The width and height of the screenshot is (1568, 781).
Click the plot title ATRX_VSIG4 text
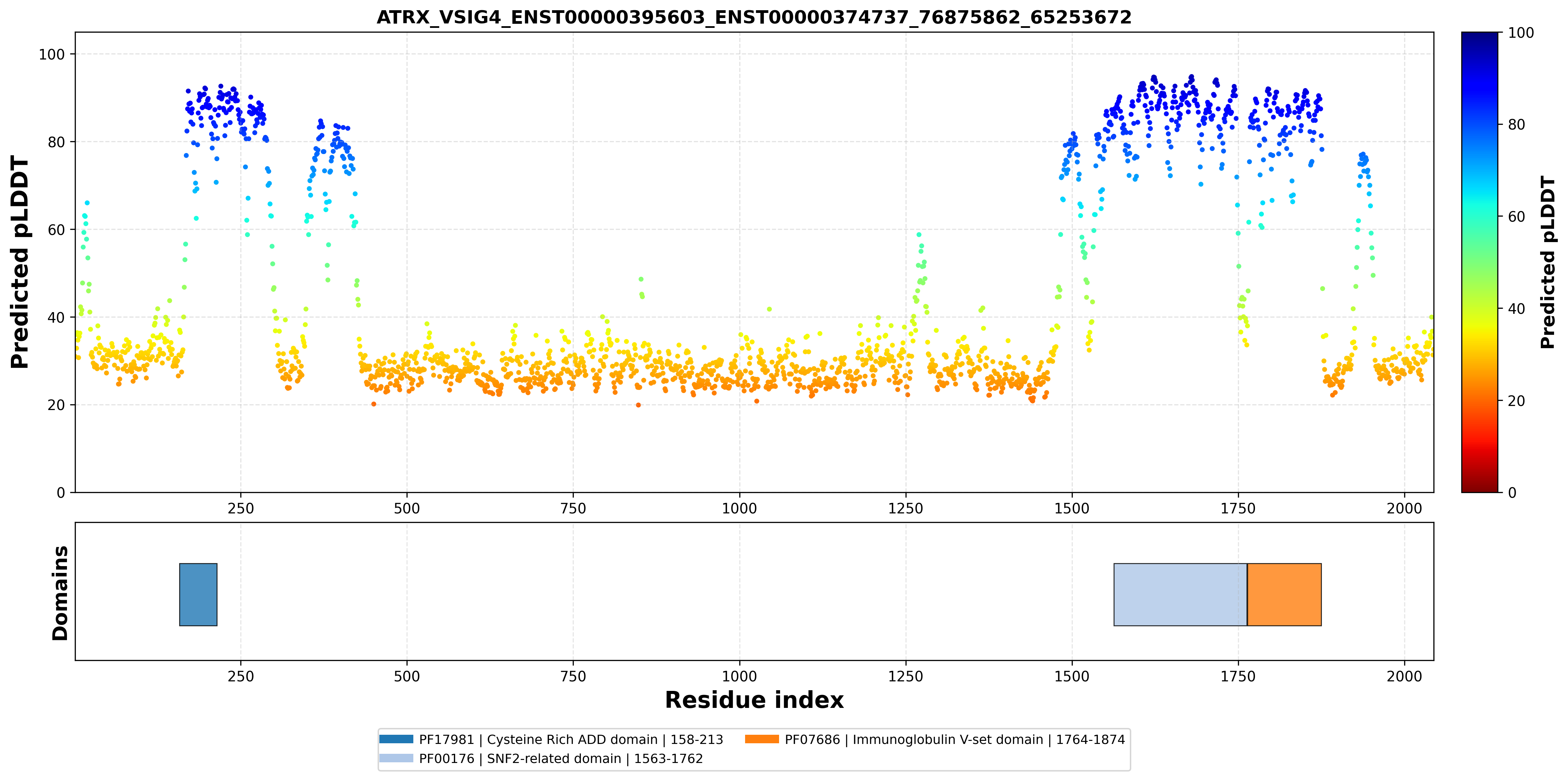pyautogui.click(x=754, y=17)
